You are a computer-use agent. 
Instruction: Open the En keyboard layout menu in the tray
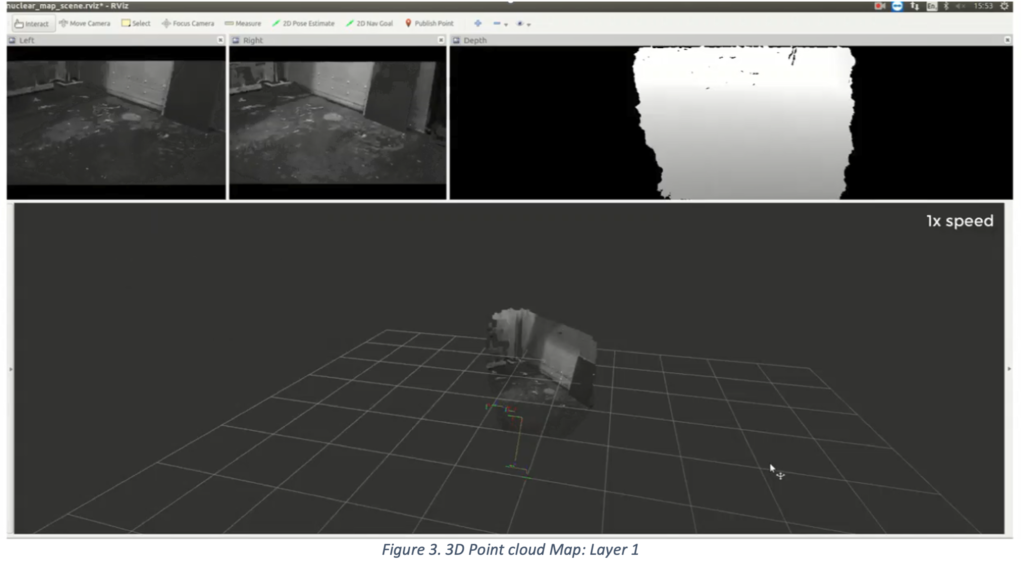[930, 6]
